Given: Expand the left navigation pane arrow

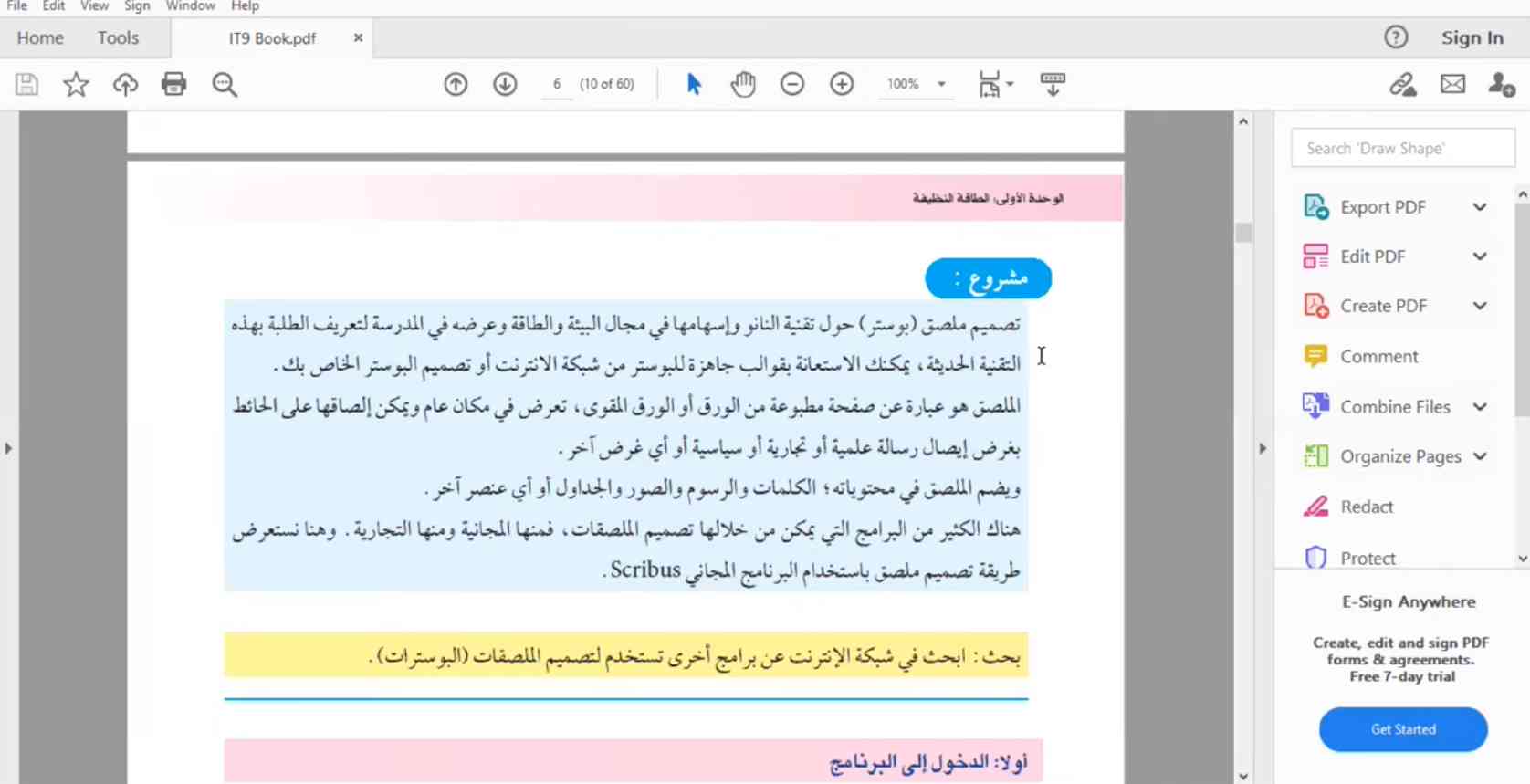Looking at the screenshot, I should (8, 448).
